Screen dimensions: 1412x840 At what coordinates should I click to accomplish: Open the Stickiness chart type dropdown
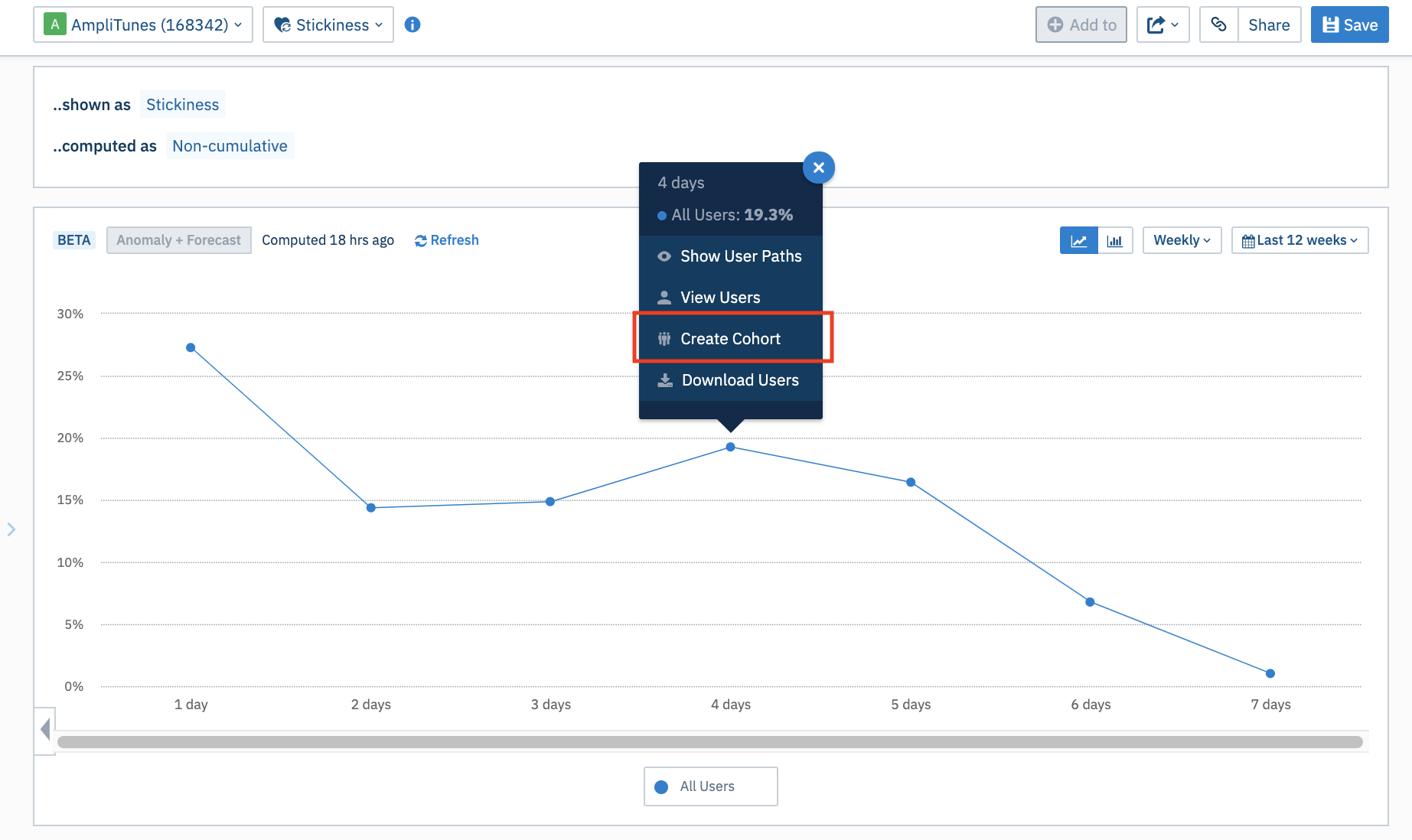[328, 24]
